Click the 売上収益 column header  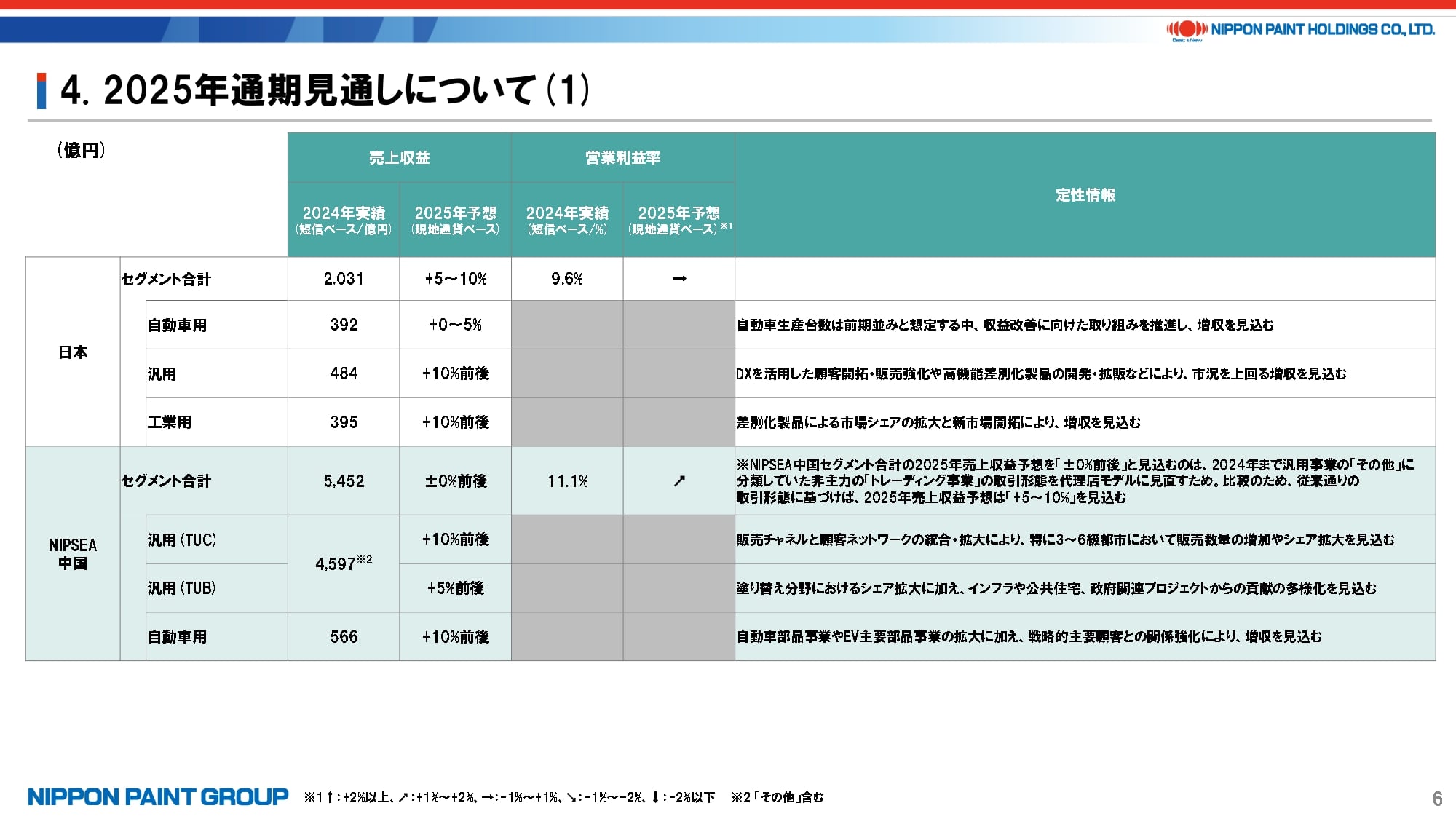coord(399,157)
